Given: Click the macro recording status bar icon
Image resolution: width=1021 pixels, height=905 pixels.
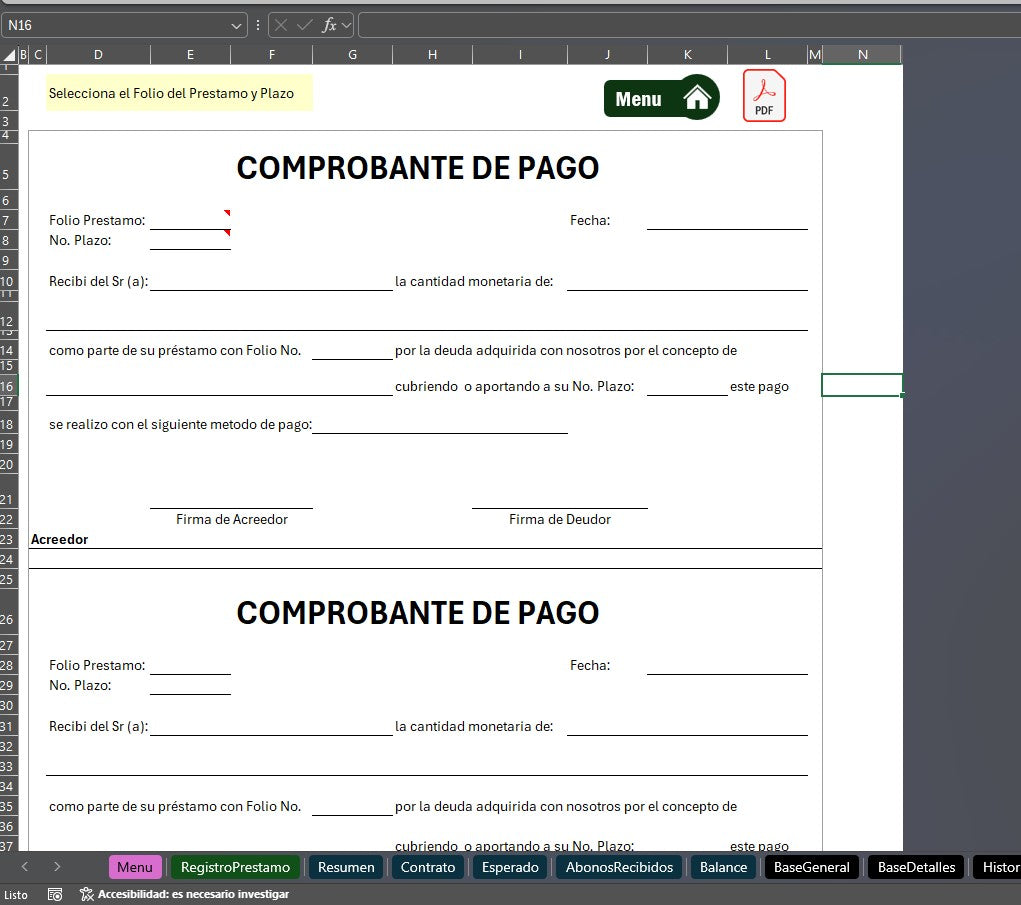Looking at the screenshot, I should pos(55,894).
